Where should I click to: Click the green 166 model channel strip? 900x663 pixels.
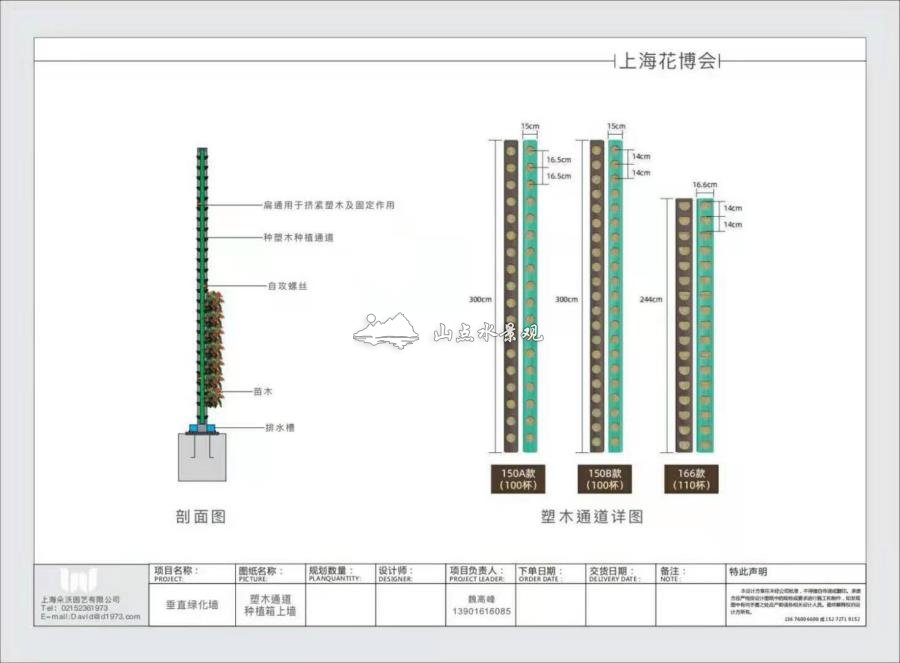705,325
